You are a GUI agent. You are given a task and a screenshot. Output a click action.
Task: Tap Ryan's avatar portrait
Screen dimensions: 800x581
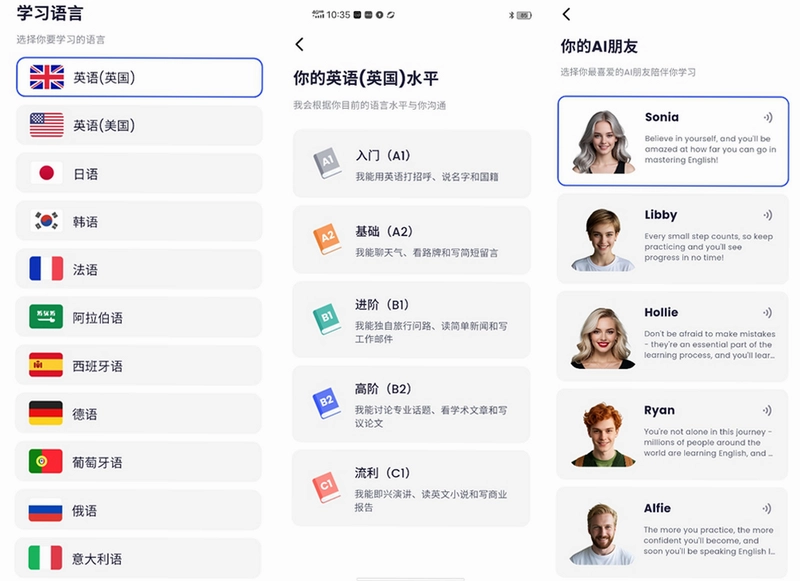coord(603,434)
